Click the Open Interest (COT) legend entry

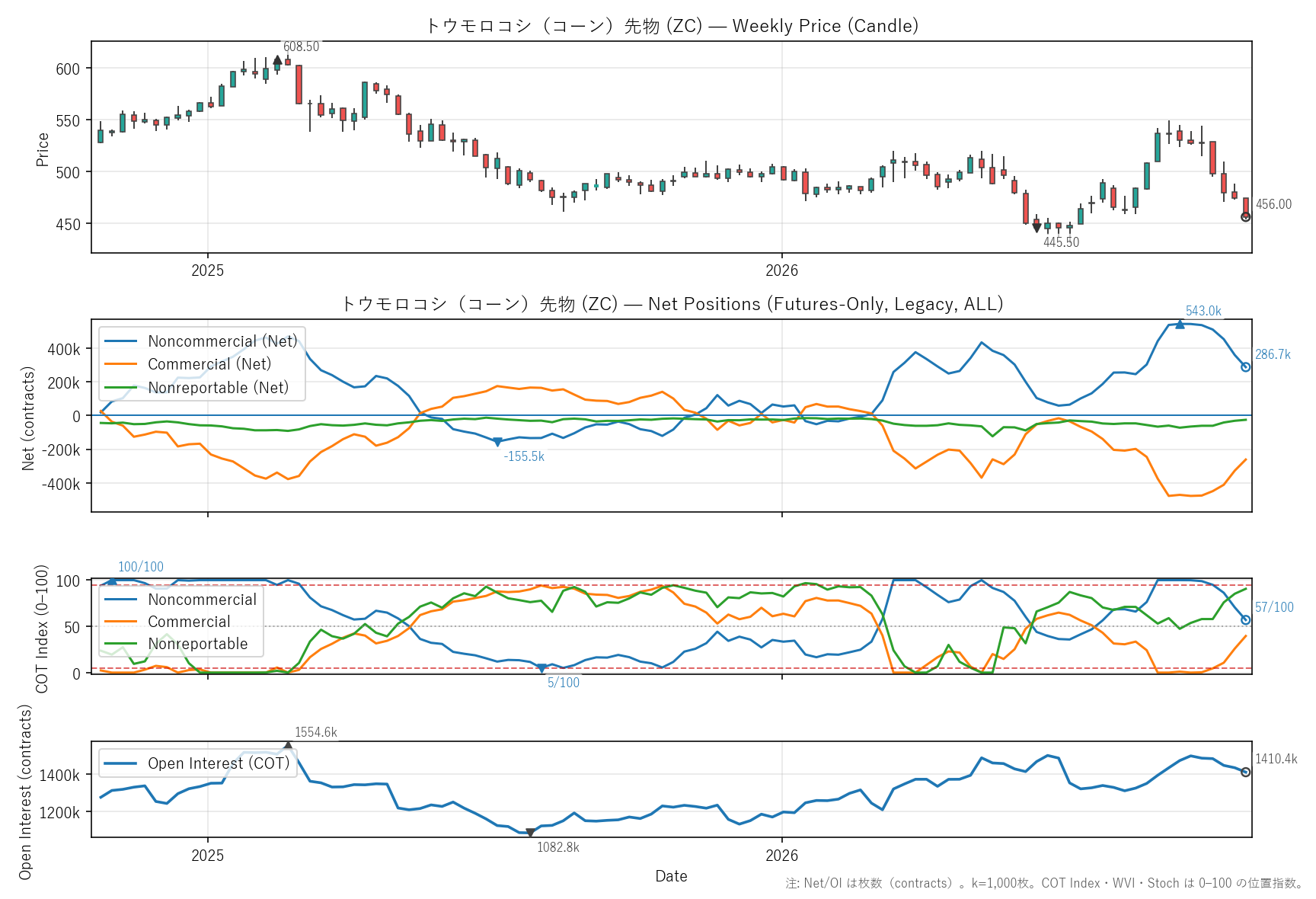196,763
